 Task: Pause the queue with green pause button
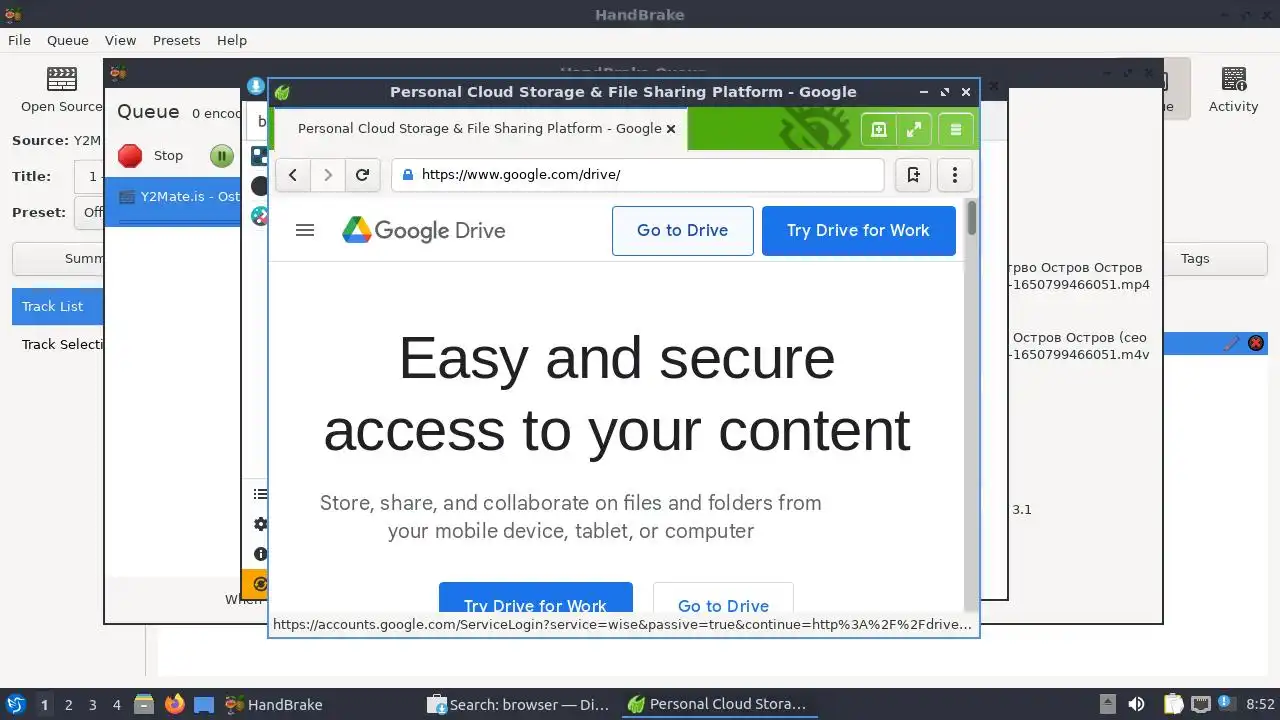point(221,156)
